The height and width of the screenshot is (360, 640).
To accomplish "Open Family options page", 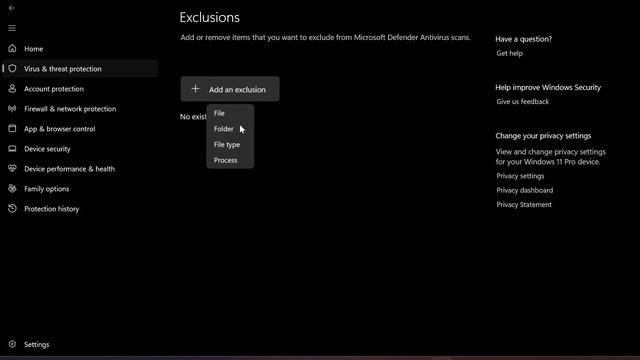I will [x=47, y=189].
